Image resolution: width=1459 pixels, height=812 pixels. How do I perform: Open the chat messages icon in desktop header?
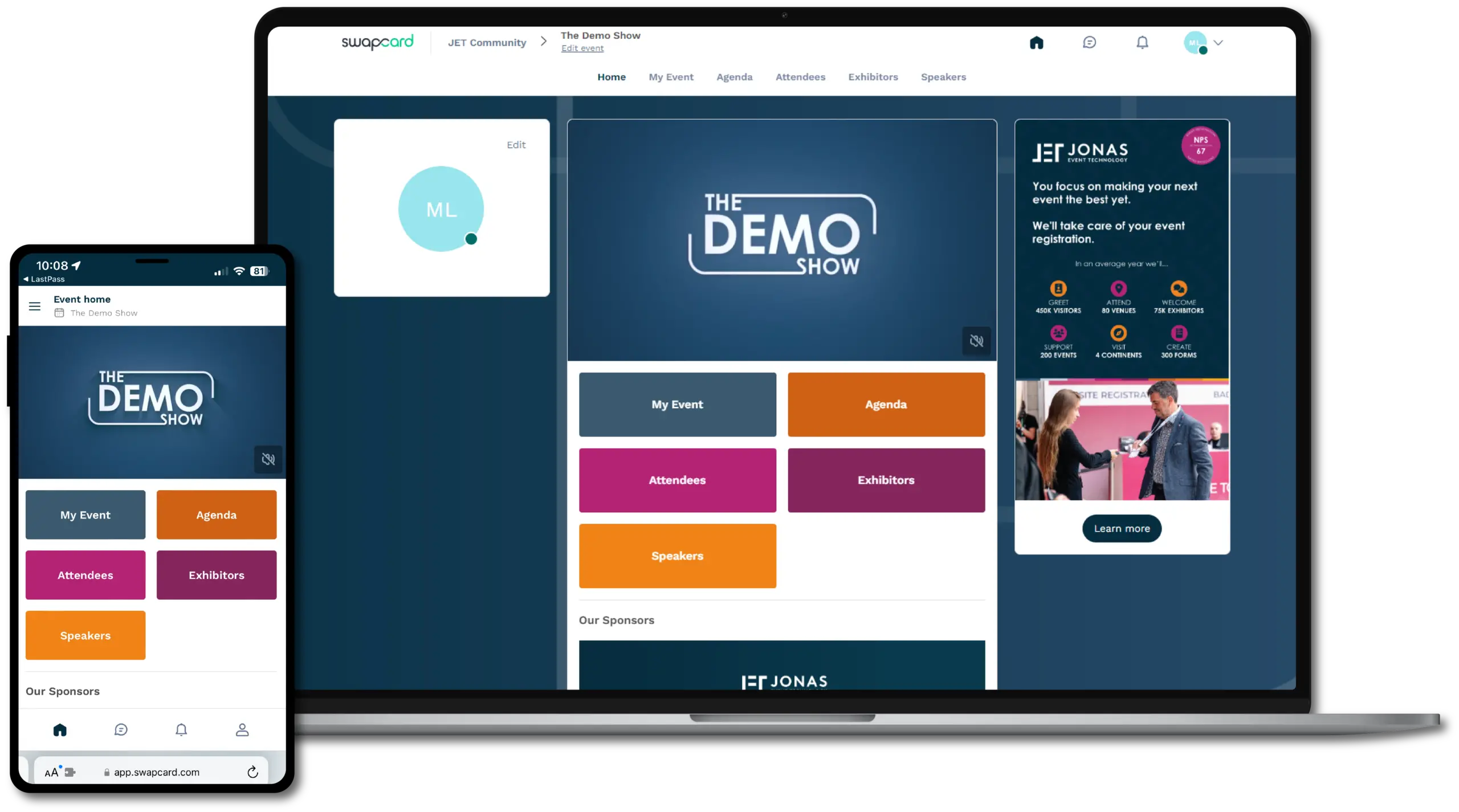1089,43
